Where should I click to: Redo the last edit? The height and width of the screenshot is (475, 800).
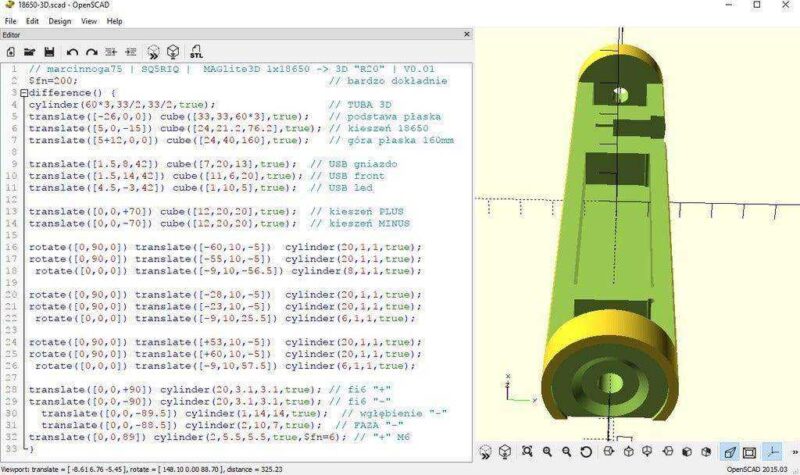click(x=91, y=52)
